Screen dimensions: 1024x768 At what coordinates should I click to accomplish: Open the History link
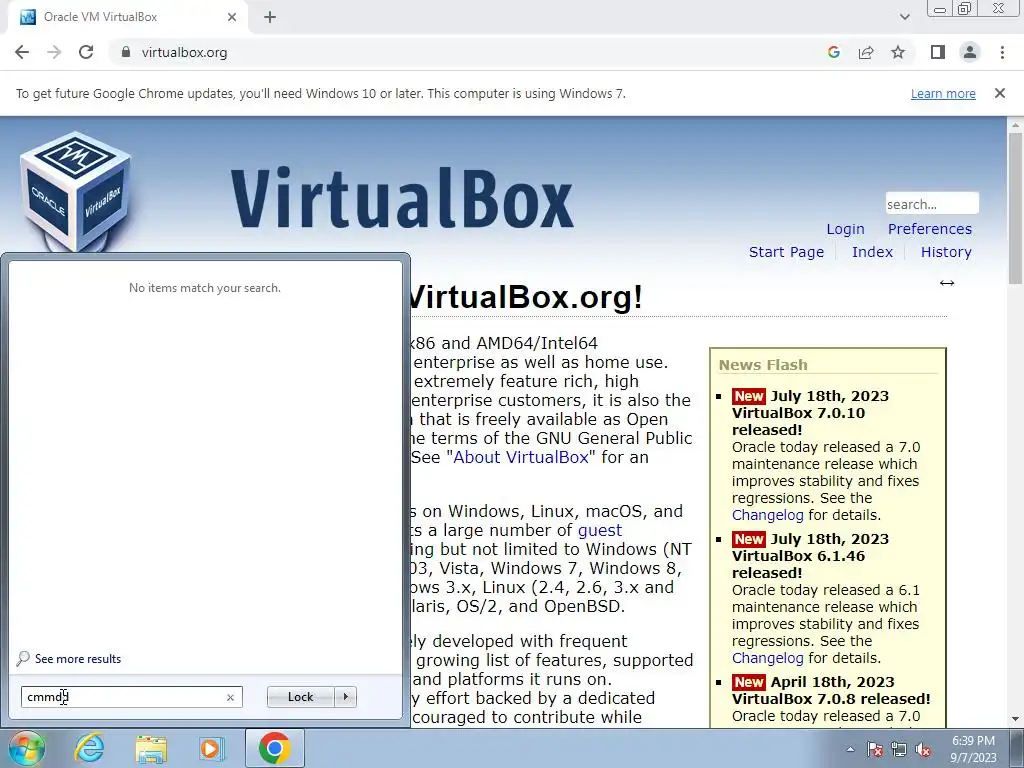coord(946,252)
